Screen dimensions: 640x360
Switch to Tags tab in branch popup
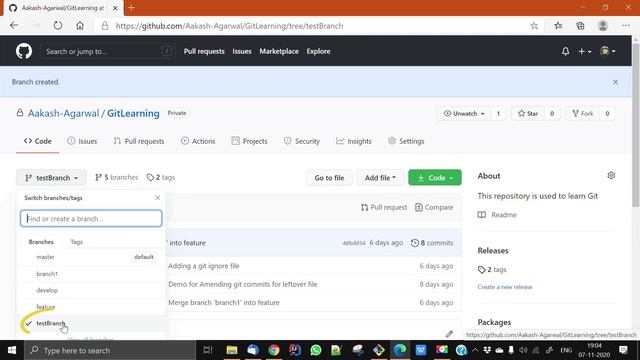tap(76, 242)
